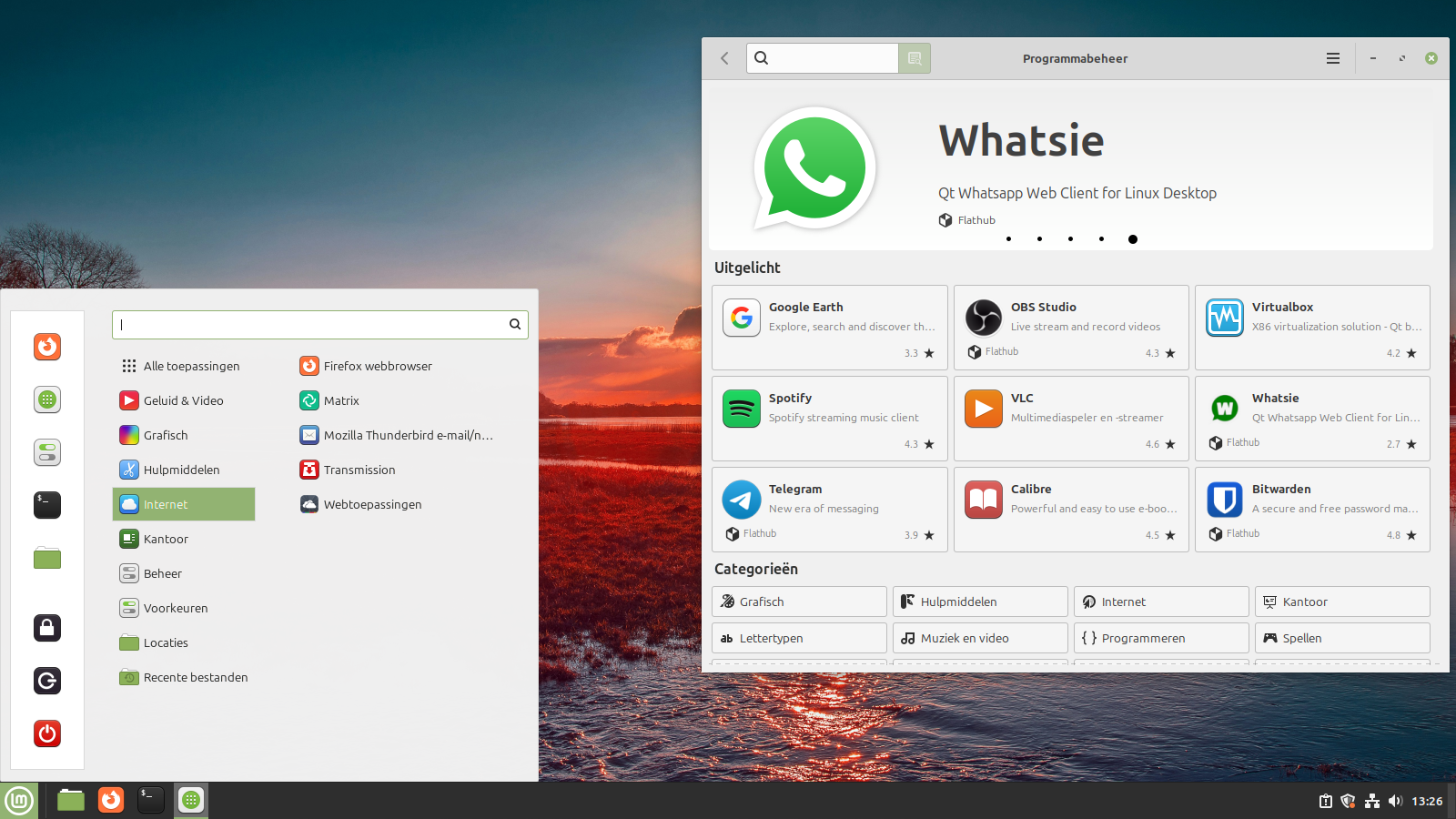1456x819 pixels.
Task: Shut down using the red power icon
Action: 46,733
